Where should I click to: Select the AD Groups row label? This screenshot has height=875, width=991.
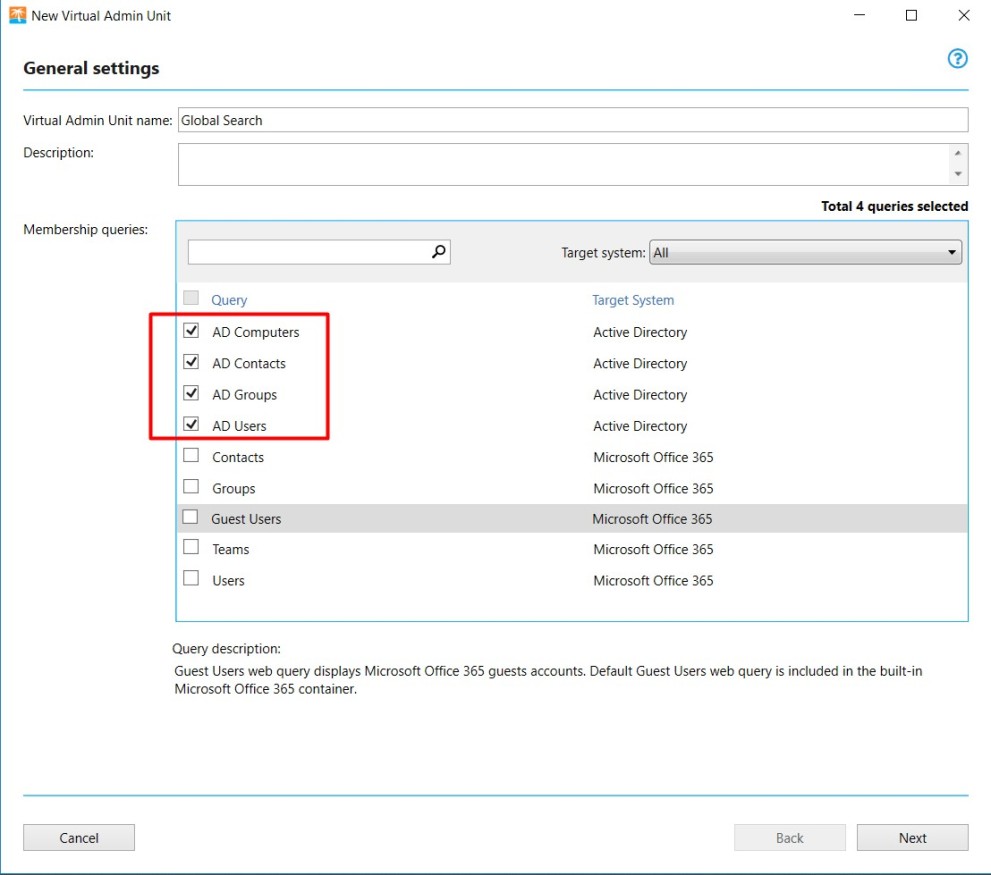[x=244, y=395]
